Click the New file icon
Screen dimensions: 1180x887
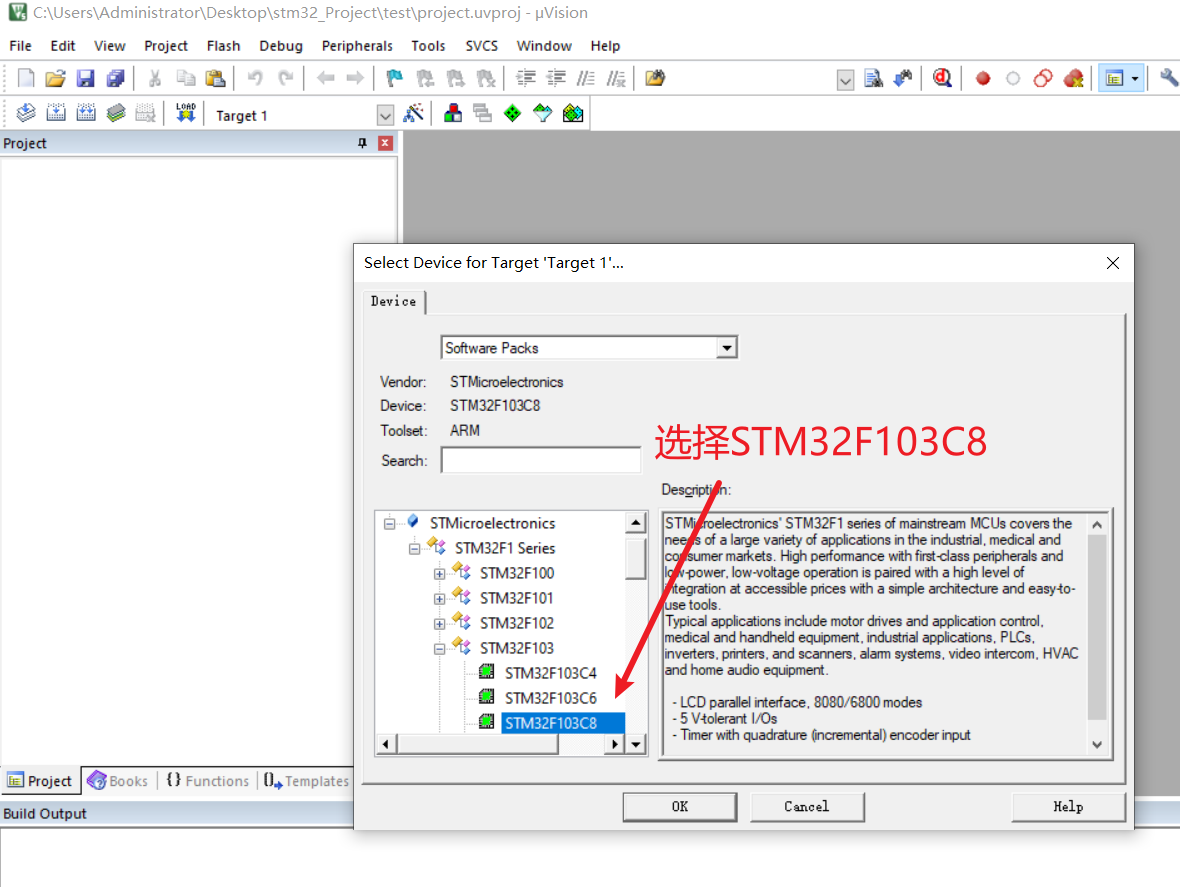pyautogui.click(x=26, y=78)
